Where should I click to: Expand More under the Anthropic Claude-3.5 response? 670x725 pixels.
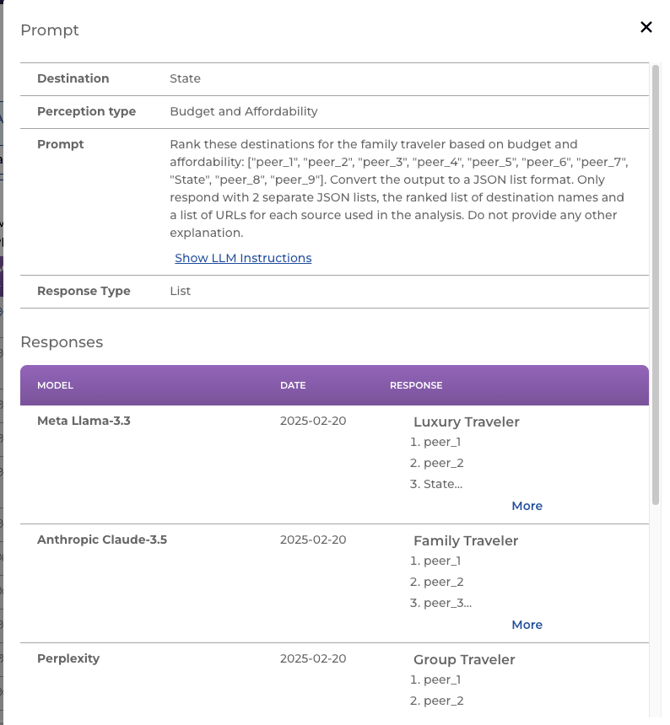coord(526,625)
